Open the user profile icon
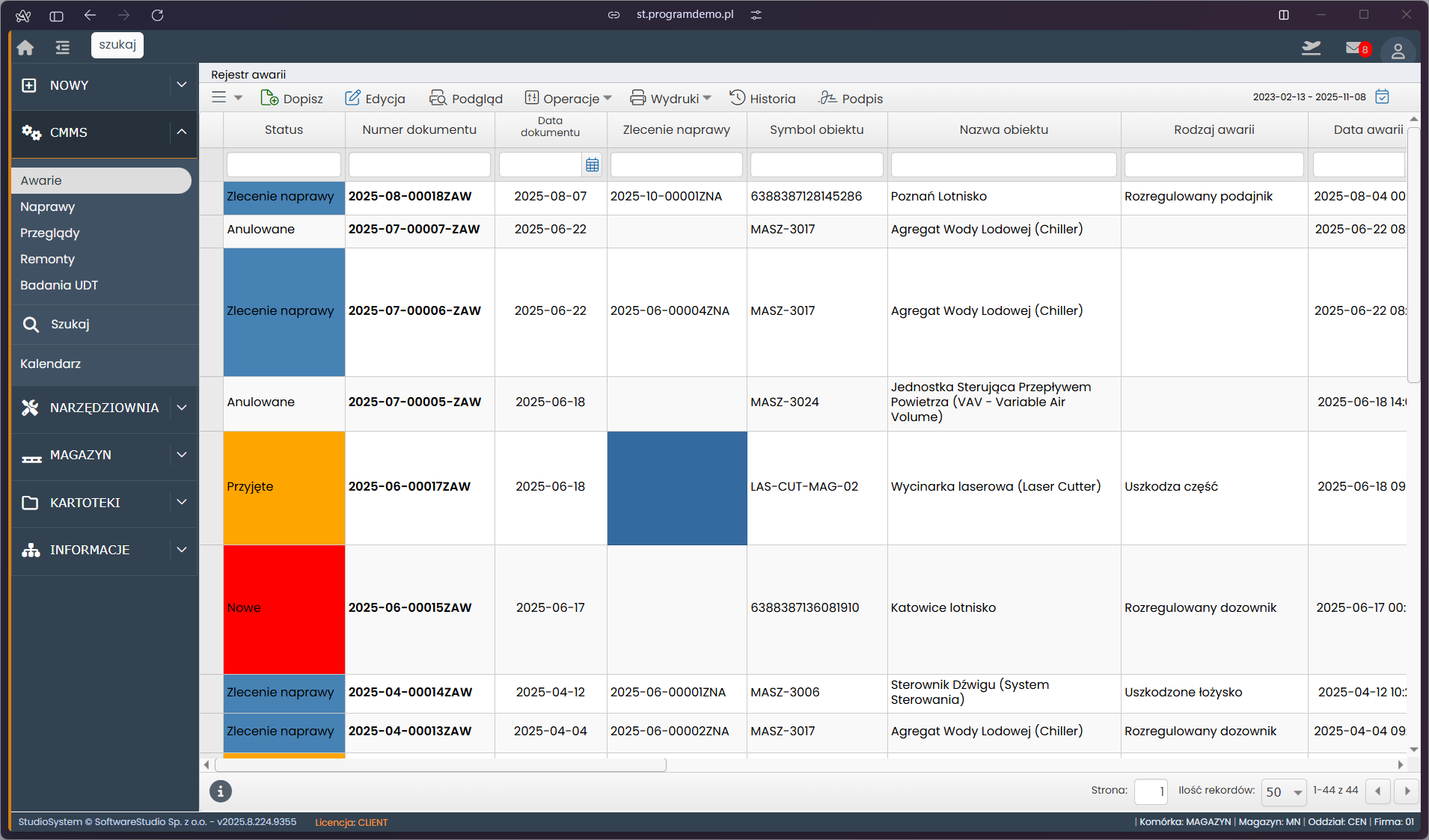 [x=1397, y=51]
